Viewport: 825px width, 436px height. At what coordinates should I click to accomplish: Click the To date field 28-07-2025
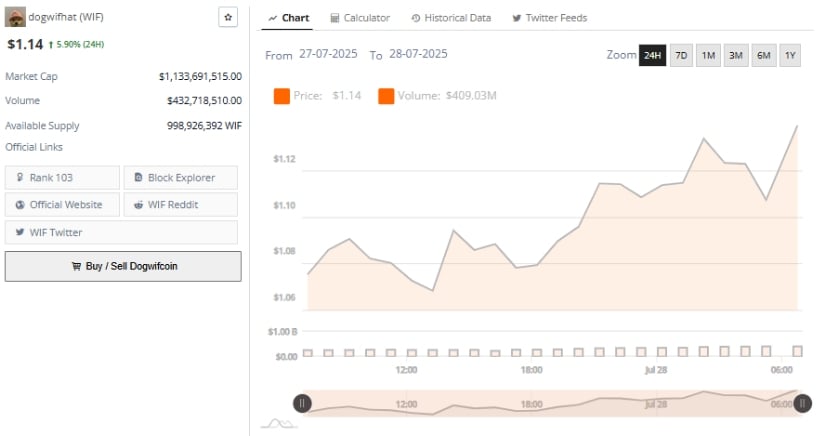click(418, 54)
